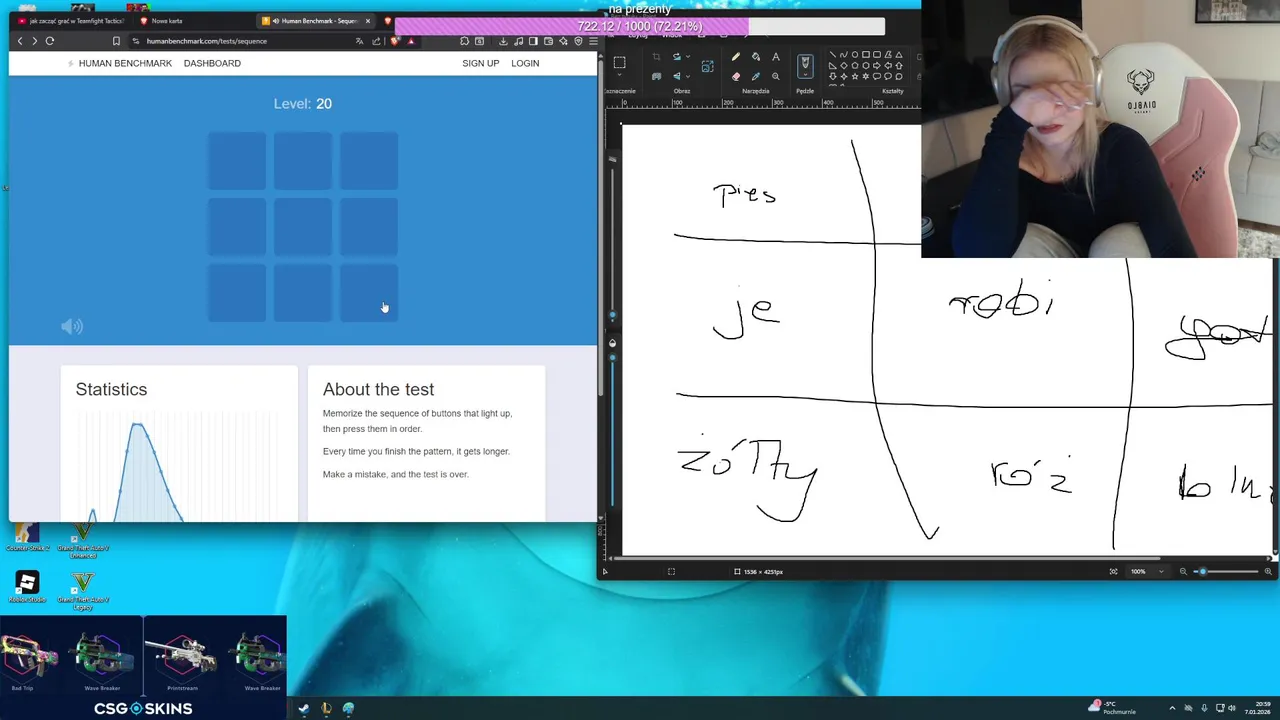1280x720 pixels.
Task: Click the fit to window icon in Paint
Action: [x=1113, y=571]
